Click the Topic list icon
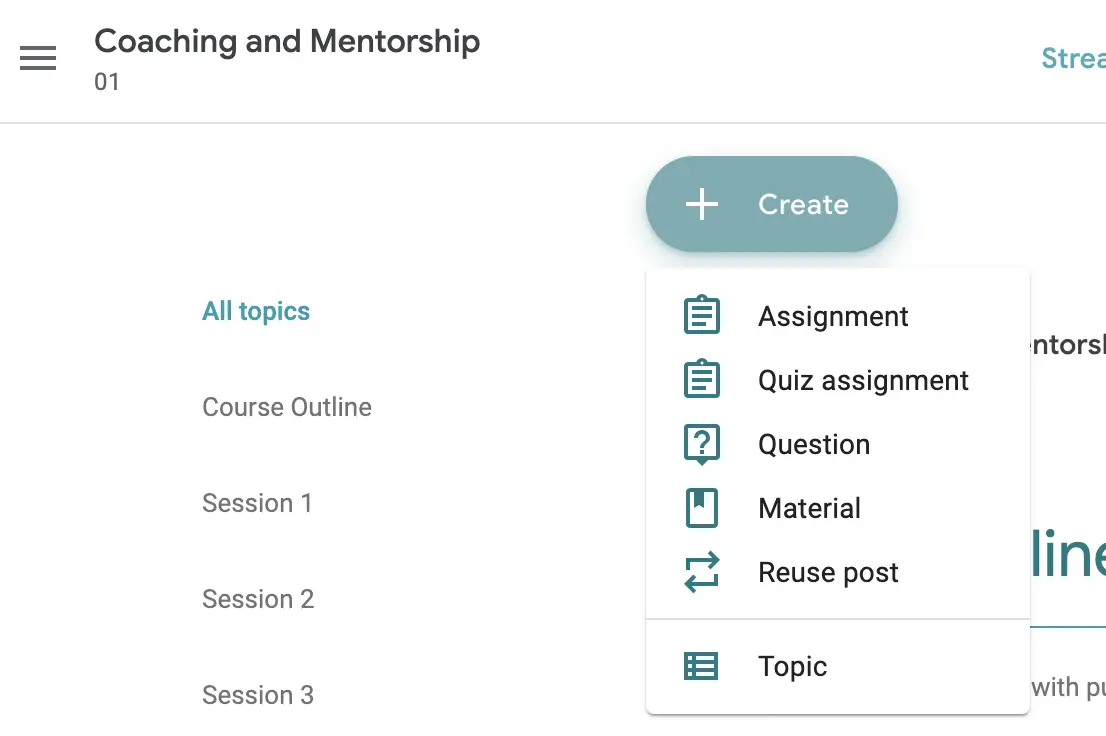1106x736 pixels. [x=701, y=666]
